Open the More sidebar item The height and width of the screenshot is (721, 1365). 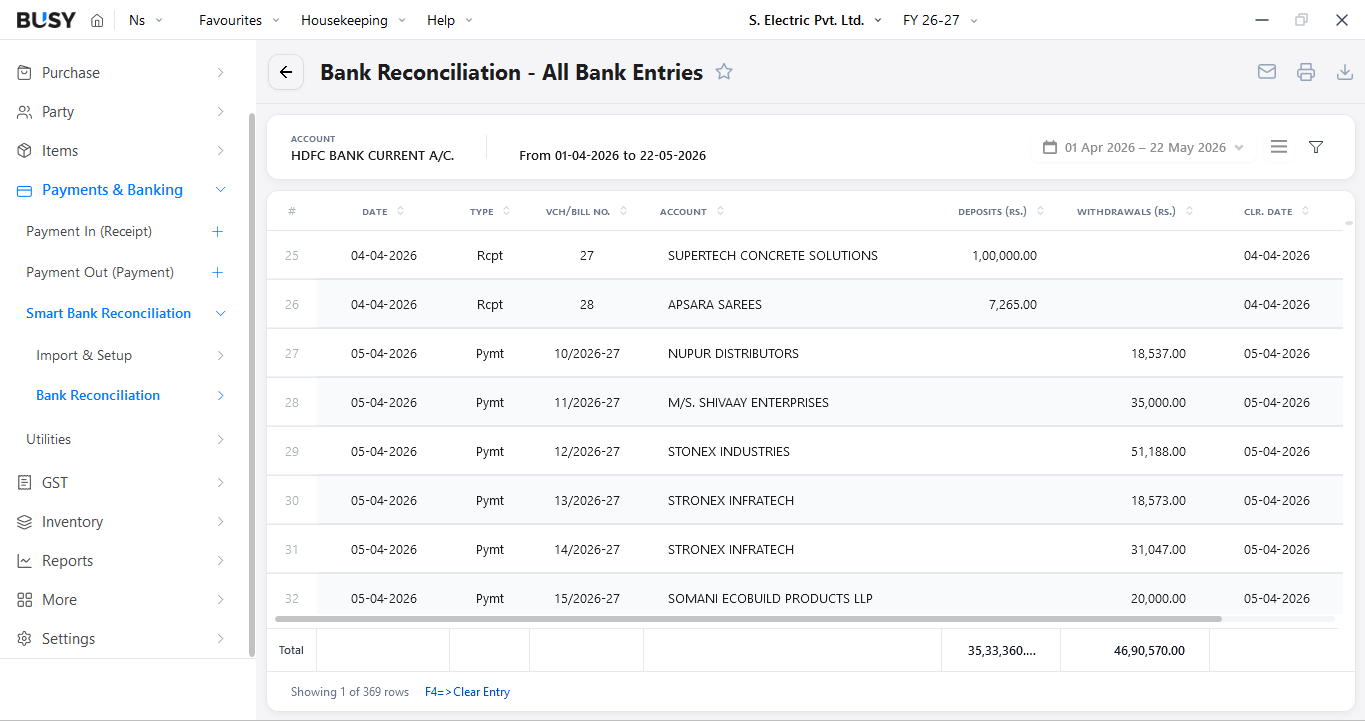(59, 600)
